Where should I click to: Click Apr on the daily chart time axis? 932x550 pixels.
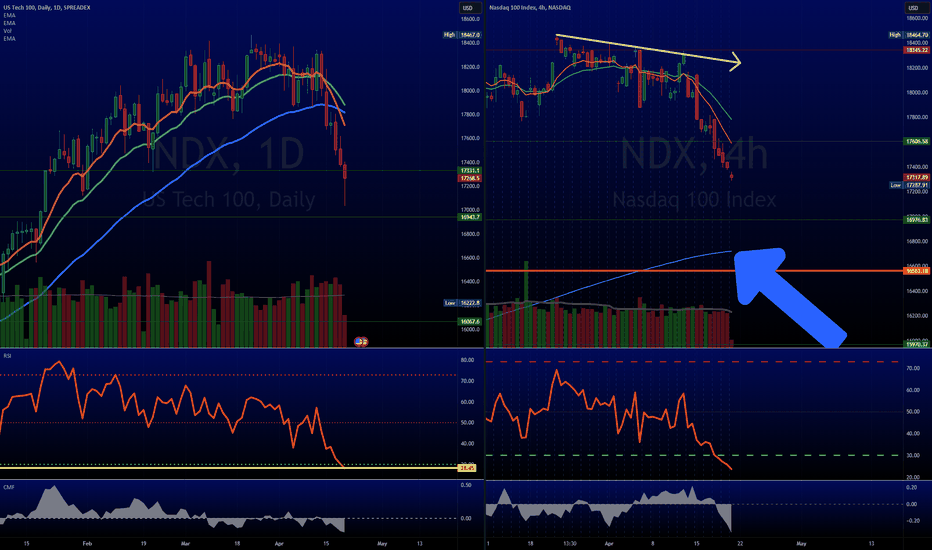[280, 543]
